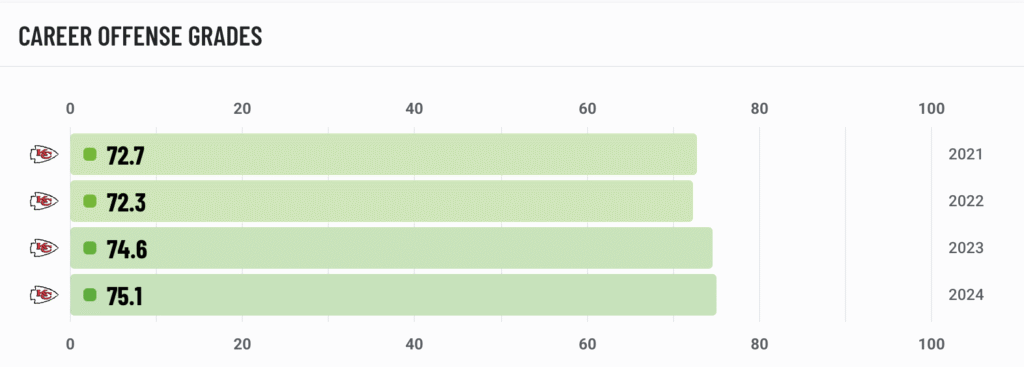Click the 2021 season year label
The image size is (1024, 367).
(x=966, y=155)
